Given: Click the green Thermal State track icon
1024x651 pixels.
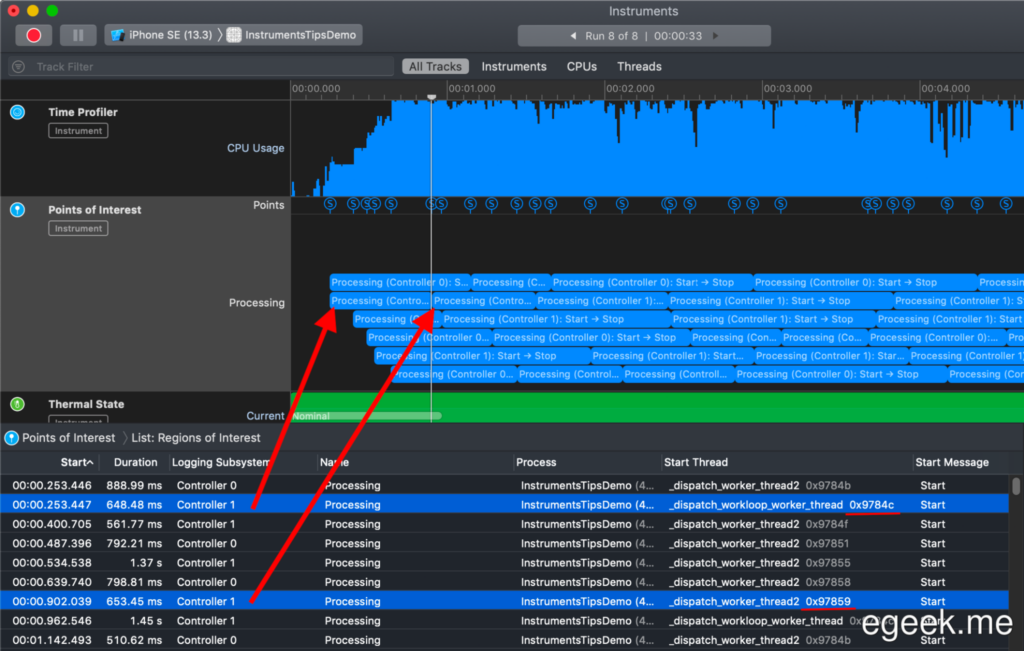Looking at the screenshot, I should pyautogui.click(x=17, y=404).
